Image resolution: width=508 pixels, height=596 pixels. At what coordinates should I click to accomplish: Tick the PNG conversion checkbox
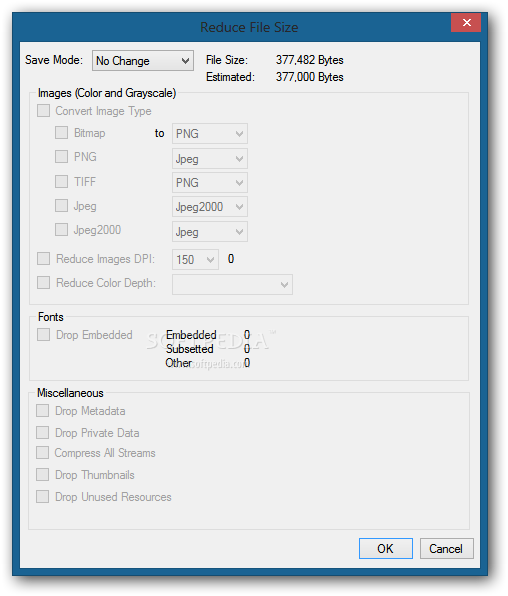click(61, 156)
